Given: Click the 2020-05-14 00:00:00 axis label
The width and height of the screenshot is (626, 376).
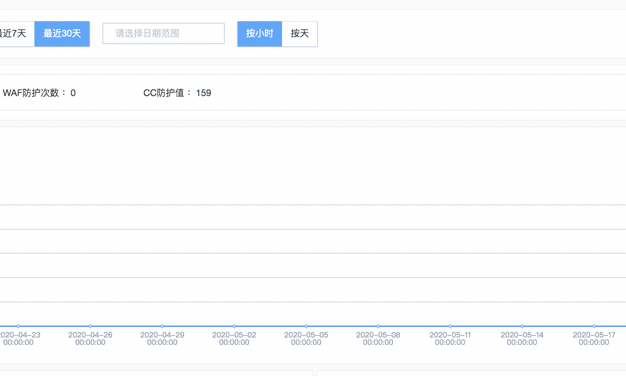Looking at the screenshot, I should (522, 338).
